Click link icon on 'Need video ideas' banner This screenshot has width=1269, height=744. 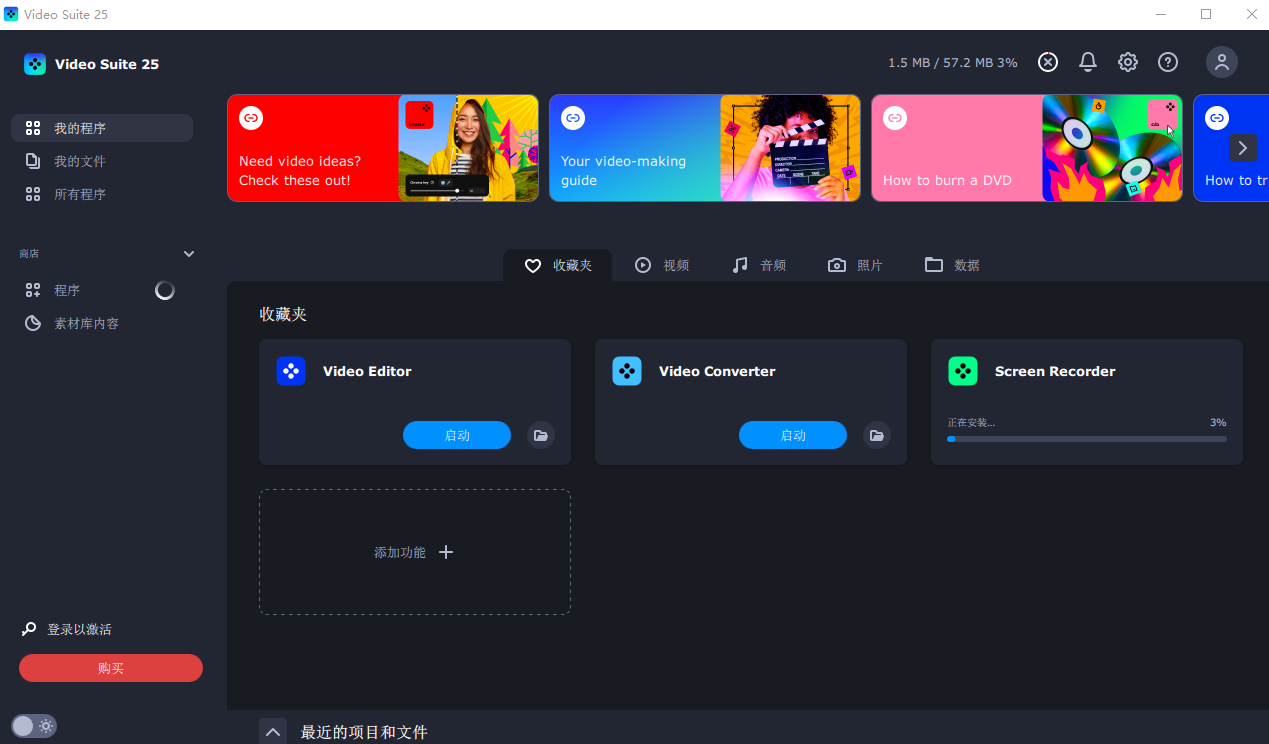coord(251,118)
